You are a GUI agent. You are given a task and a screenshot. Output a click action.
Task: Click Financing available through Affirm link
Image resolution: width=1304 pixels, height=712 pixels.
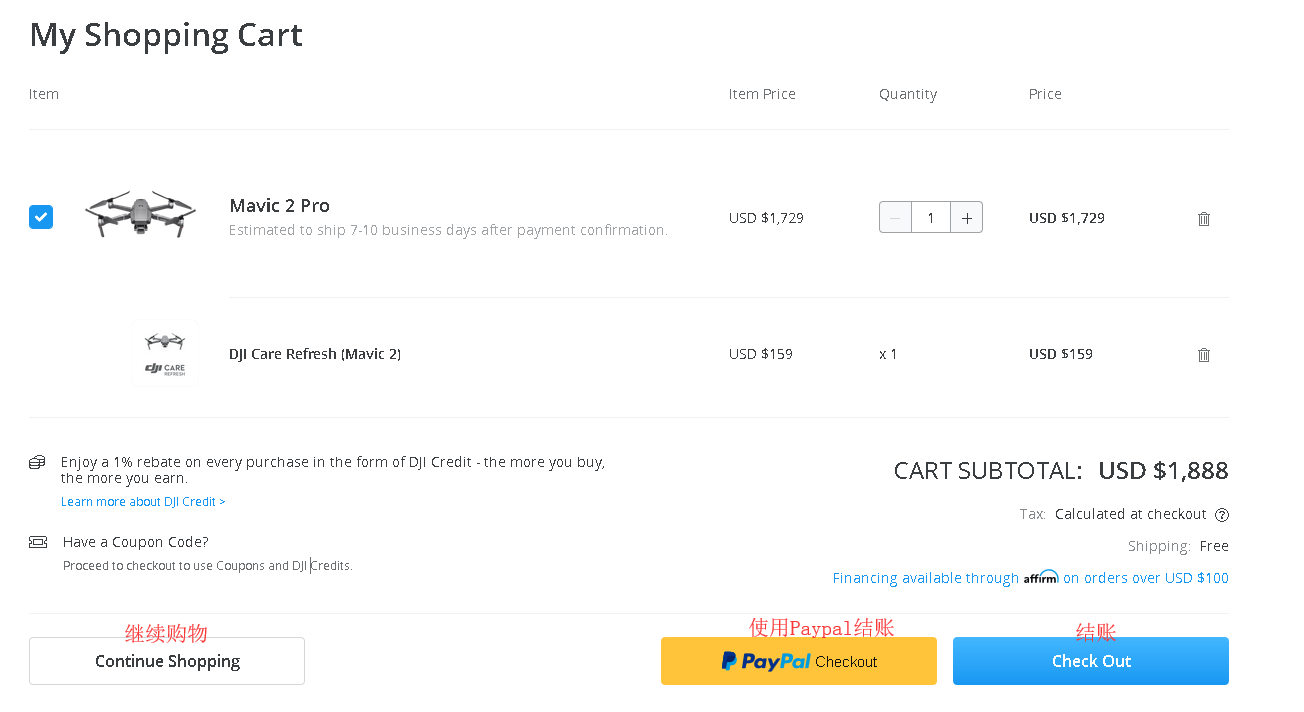925,578
